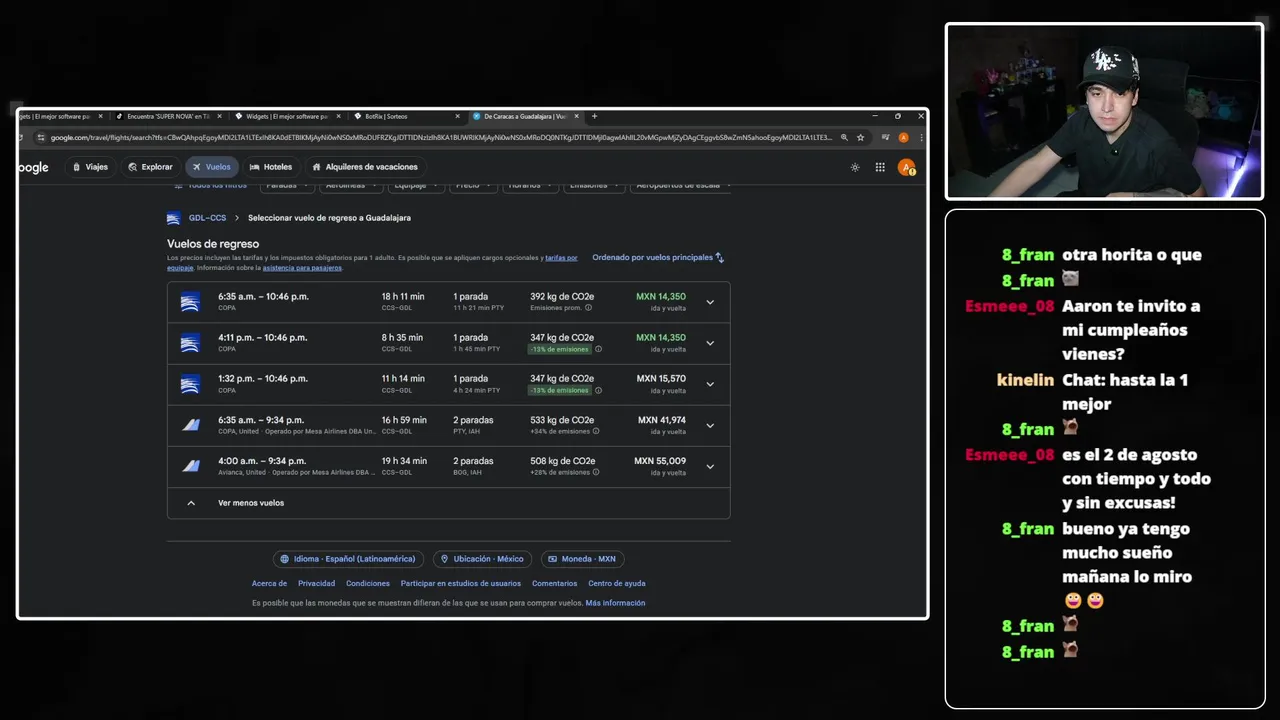This screenshot has width=1280, height=720.
Task: Open the Google account avatar
Action: [x=906, y=167]
